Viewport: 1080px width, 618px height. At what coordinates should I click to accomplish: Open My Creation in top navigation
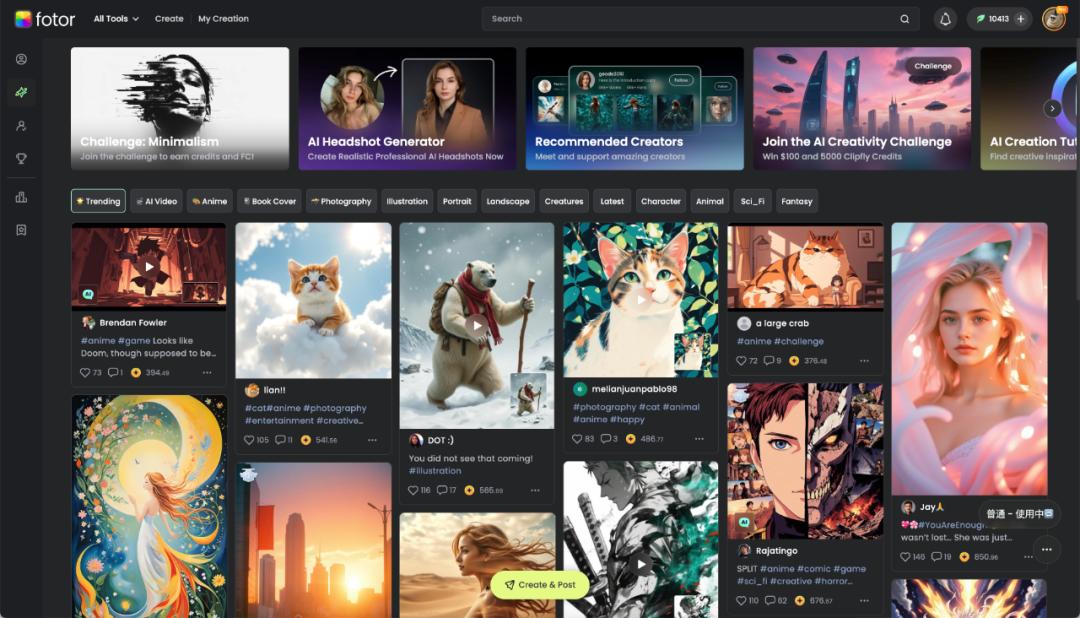pyautogui.click(x=223, y=19)
